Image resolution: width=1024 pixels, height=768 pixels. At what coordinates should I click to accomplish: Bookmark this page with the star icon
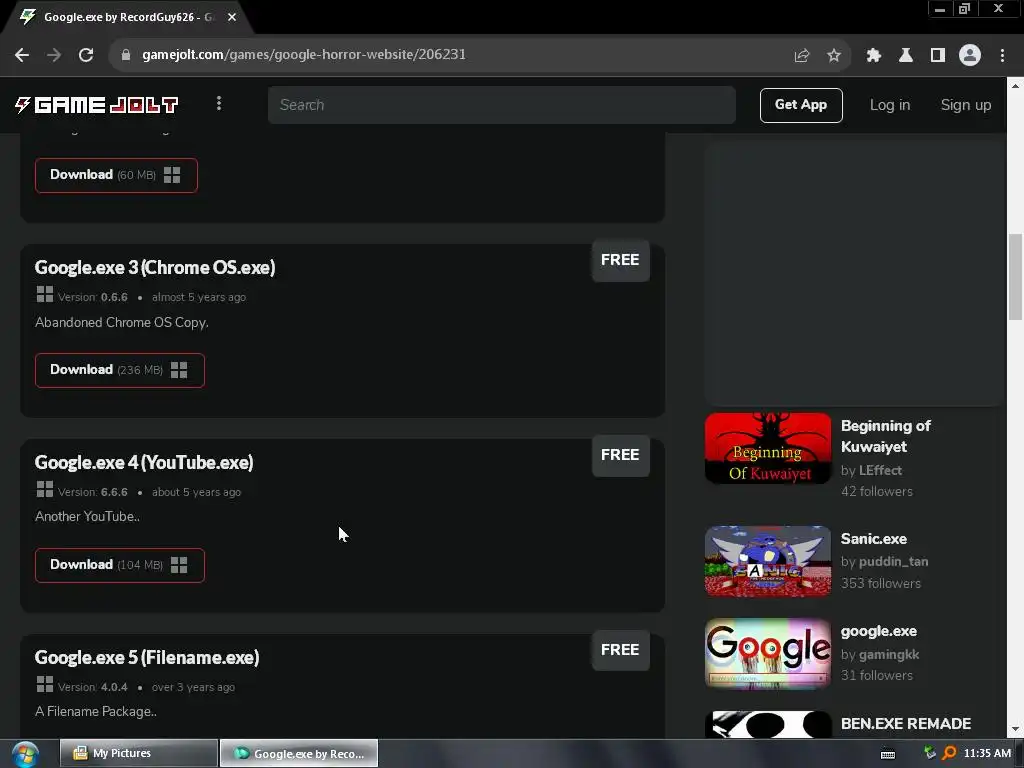[834, 55]
